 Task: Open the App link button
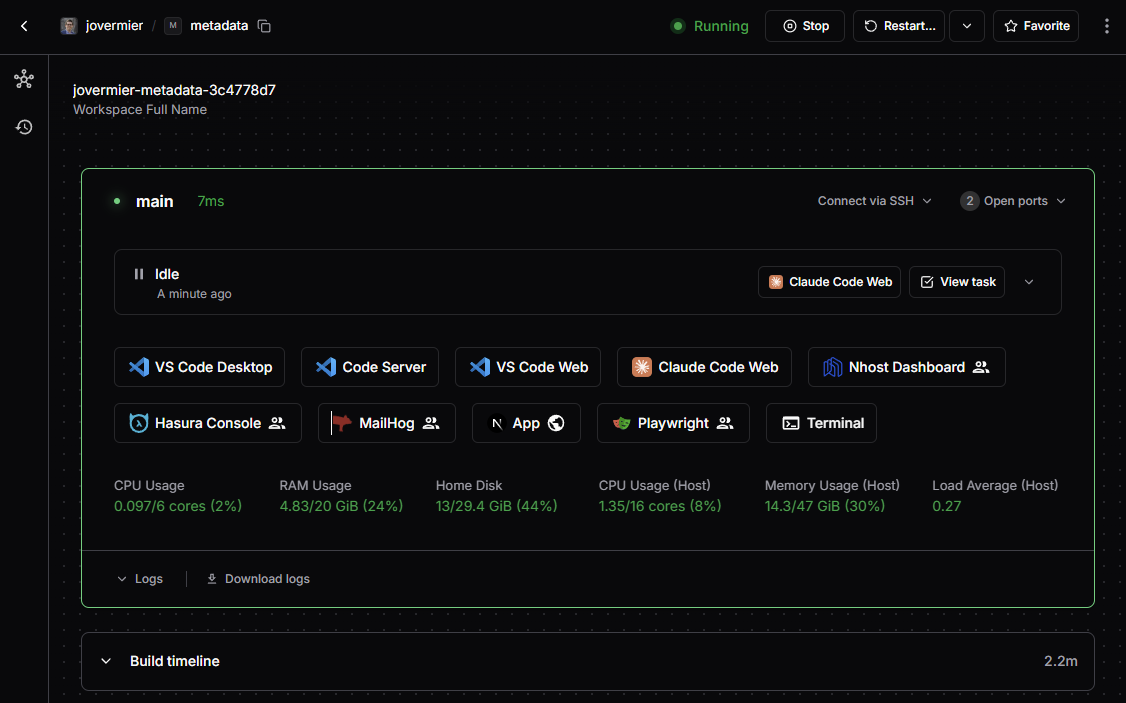click(526, 423)
